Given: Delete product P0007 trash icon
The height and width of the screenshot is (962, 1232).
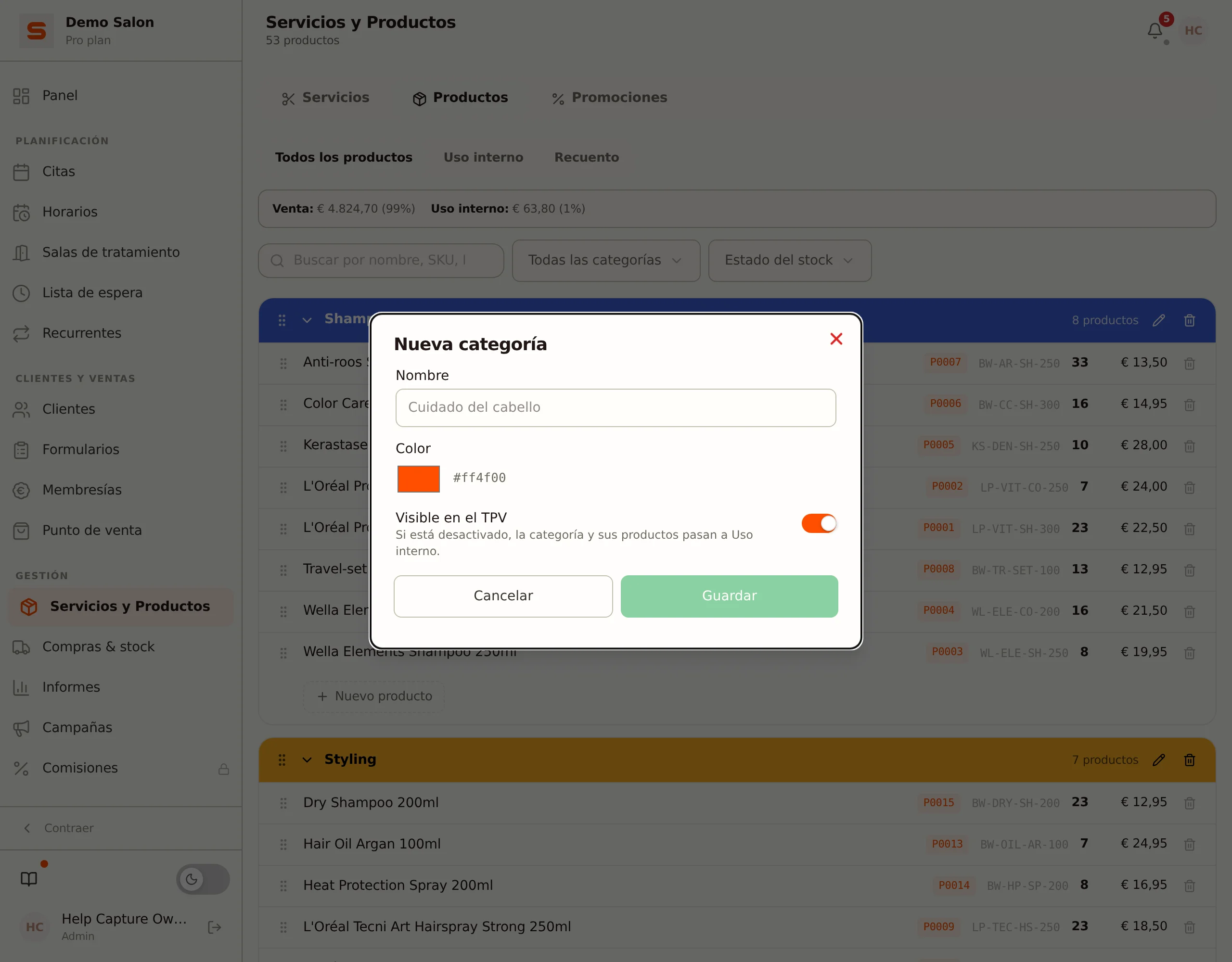Looking at the screenshot, I should pyautogui.click(x=1189, y=363).
